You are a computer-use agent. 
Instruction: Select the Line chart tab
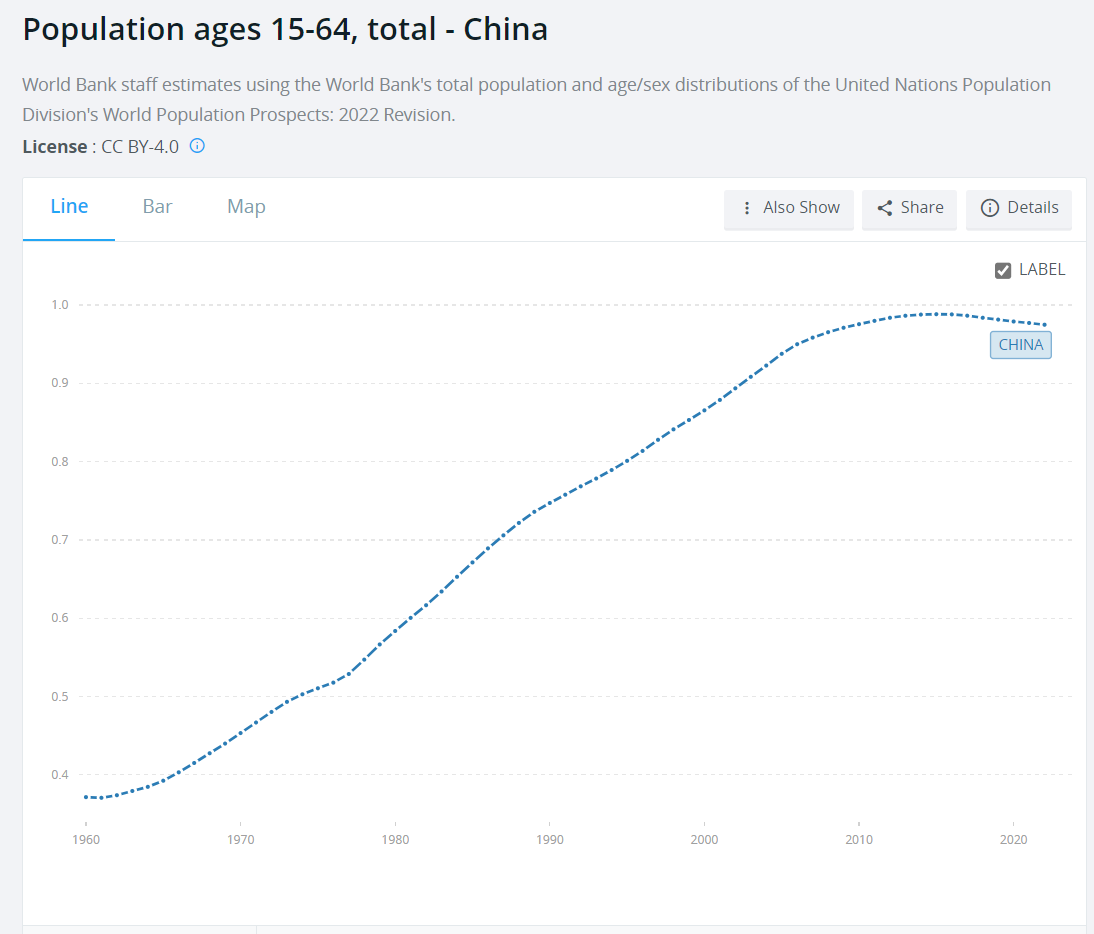coord(69,207)
